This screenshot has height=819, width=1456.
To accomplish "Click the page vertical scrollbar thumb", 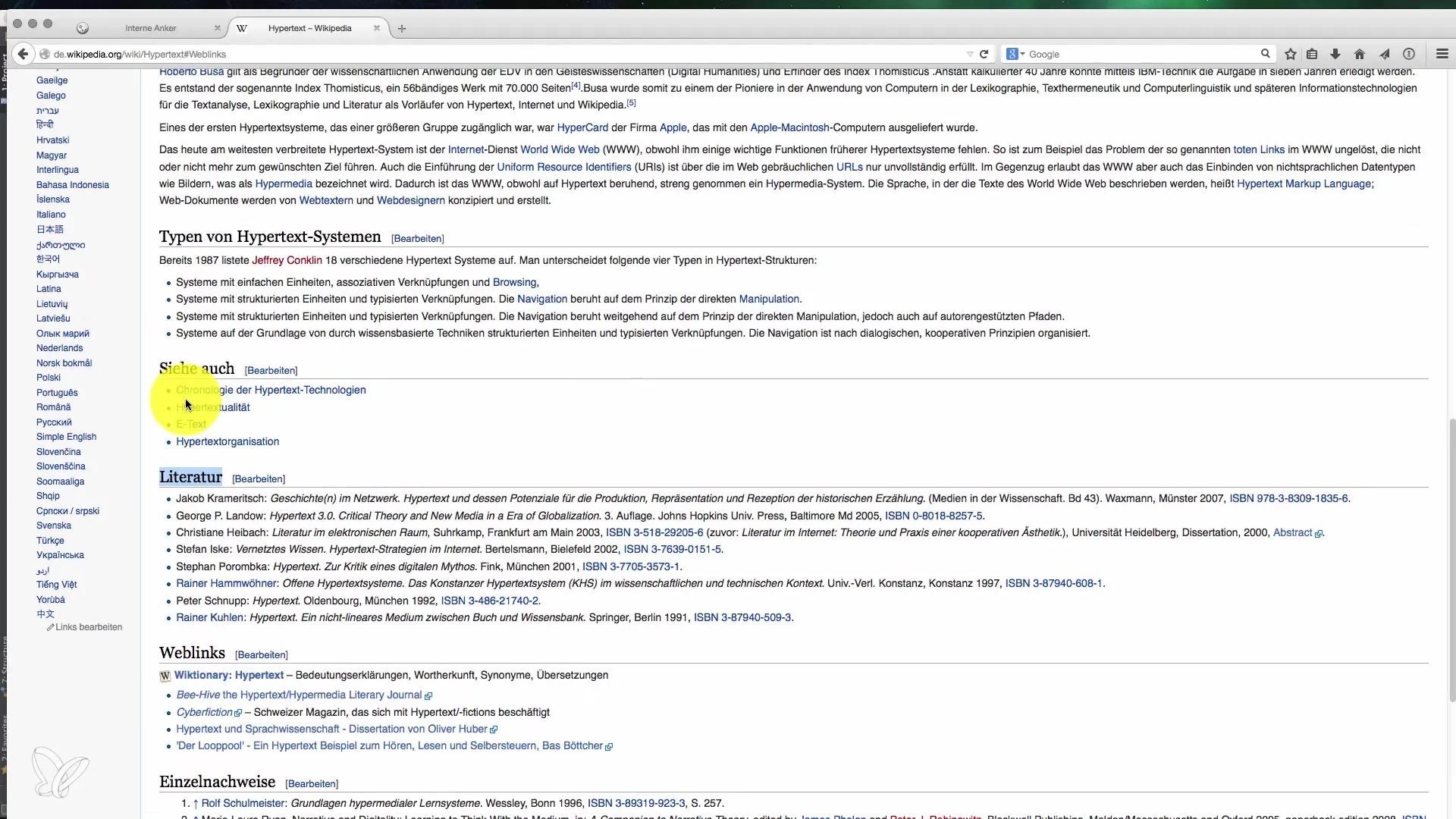I will click(x=1451, y=559).
